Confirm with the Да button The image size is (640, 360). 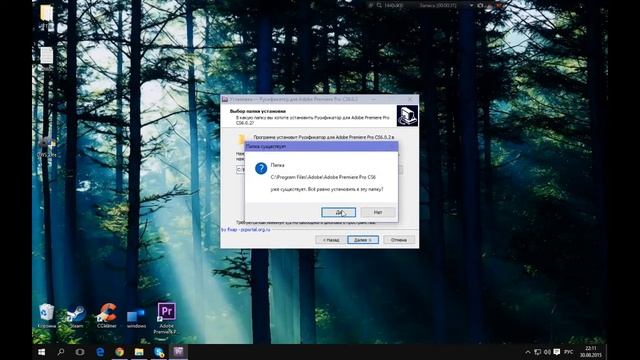tap(338, 212)
